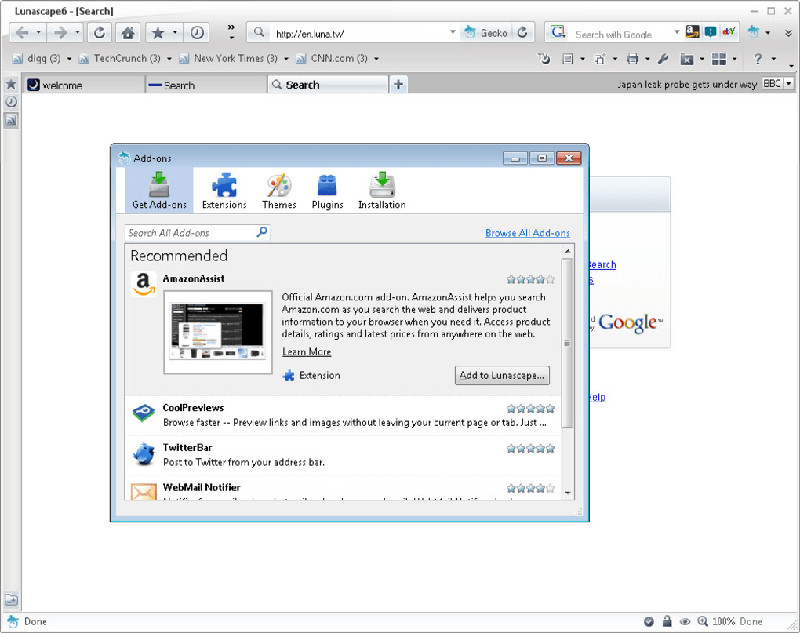Click the Print icon in toolbar
This screenshot has height=633, width=800.
633,59
